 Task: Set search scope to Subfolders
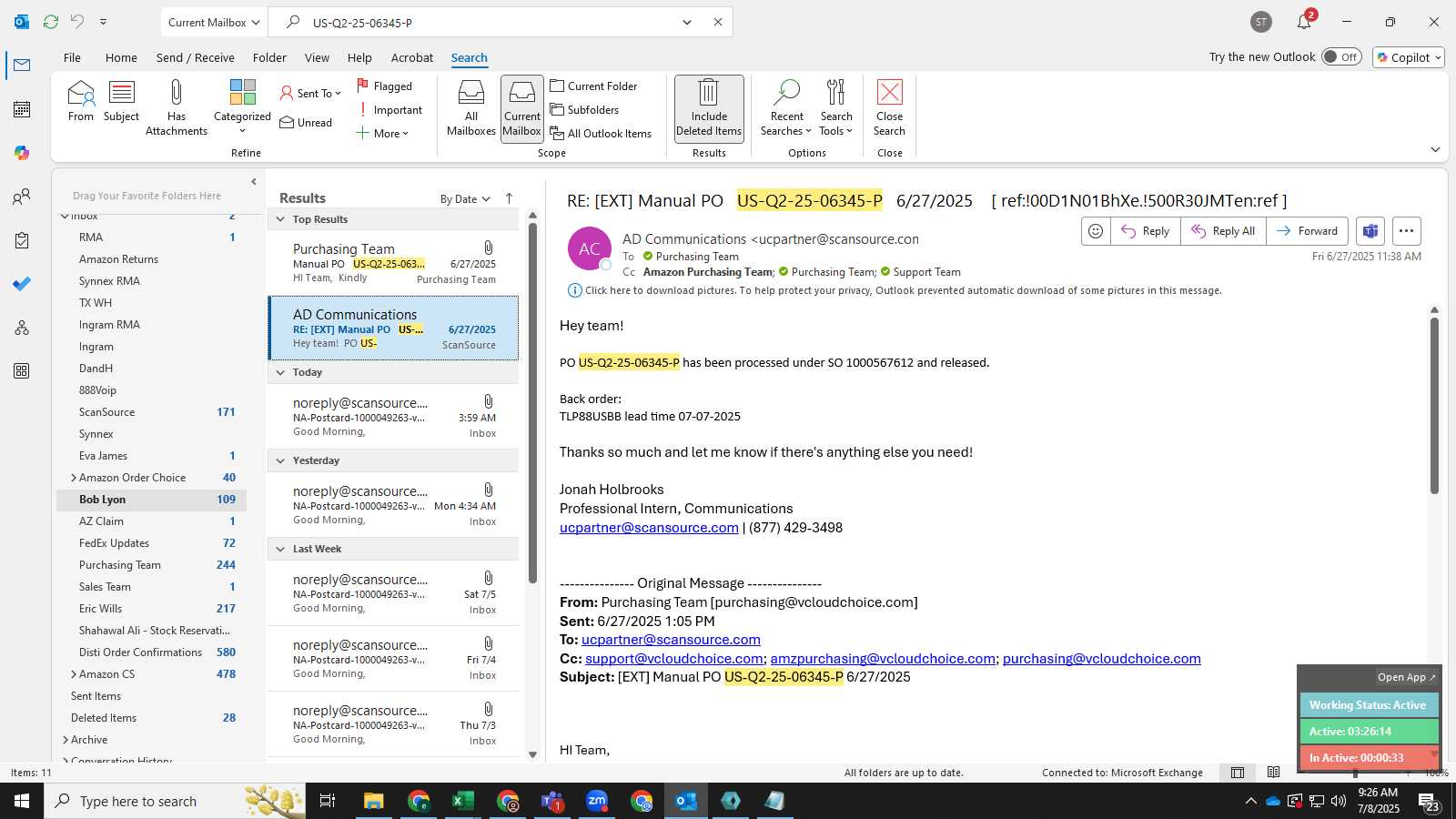584,109
